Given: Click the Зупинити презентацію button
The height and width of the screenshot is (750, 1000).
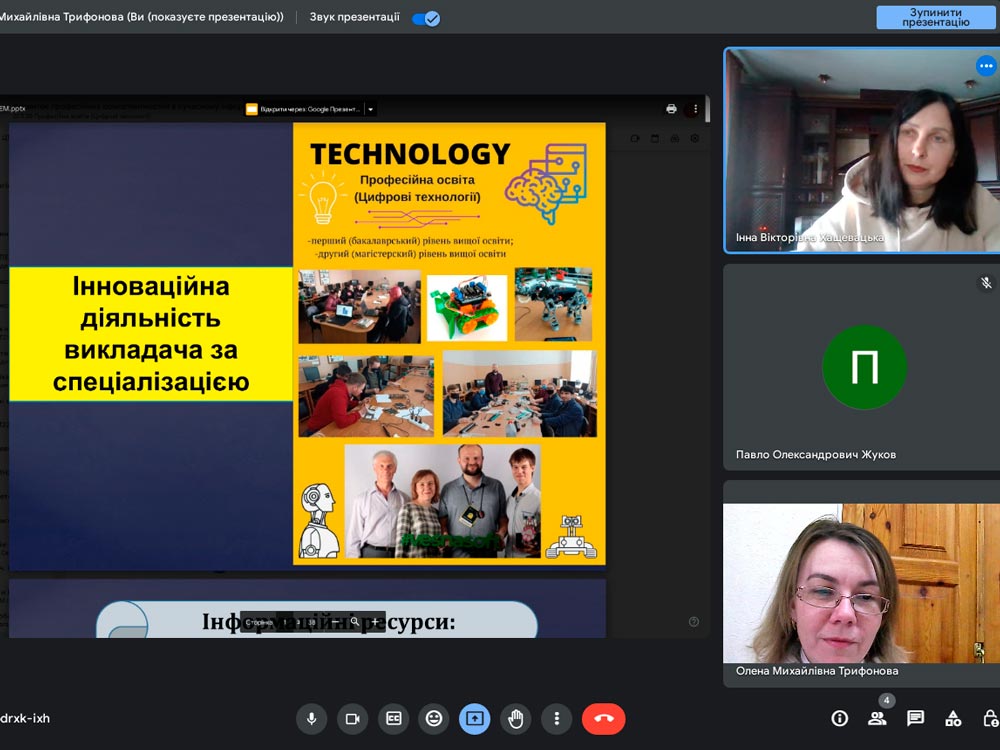Looking at the screenshot, I should (936, 17).
